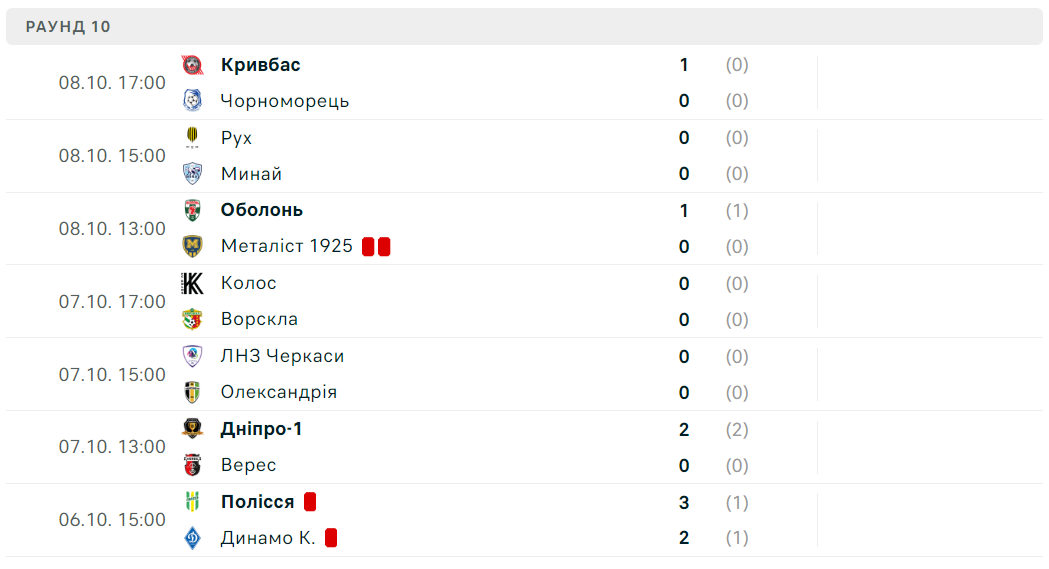1049x569 pixels.
Task: Click the red card next to Динамо К.
Action: click(331, 538)
